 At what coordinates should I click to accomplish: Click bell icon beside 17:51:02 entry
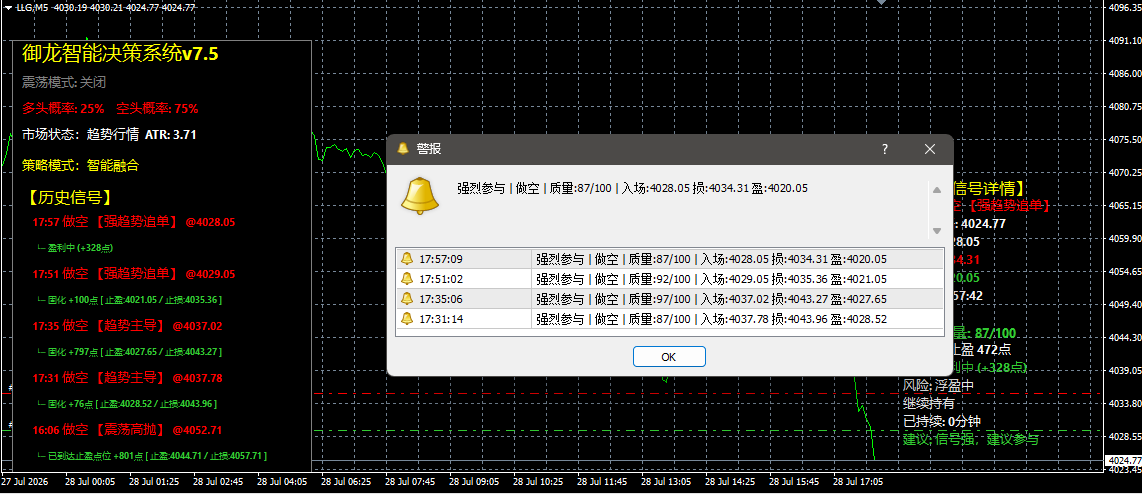(x=406, y=278)
